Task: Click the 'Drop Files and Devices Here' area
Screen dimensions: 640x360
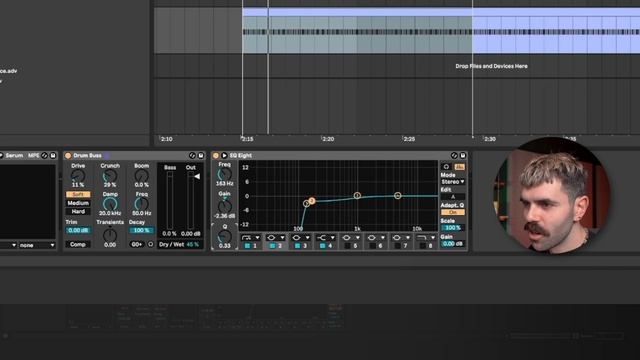Action: pos(491,66)
